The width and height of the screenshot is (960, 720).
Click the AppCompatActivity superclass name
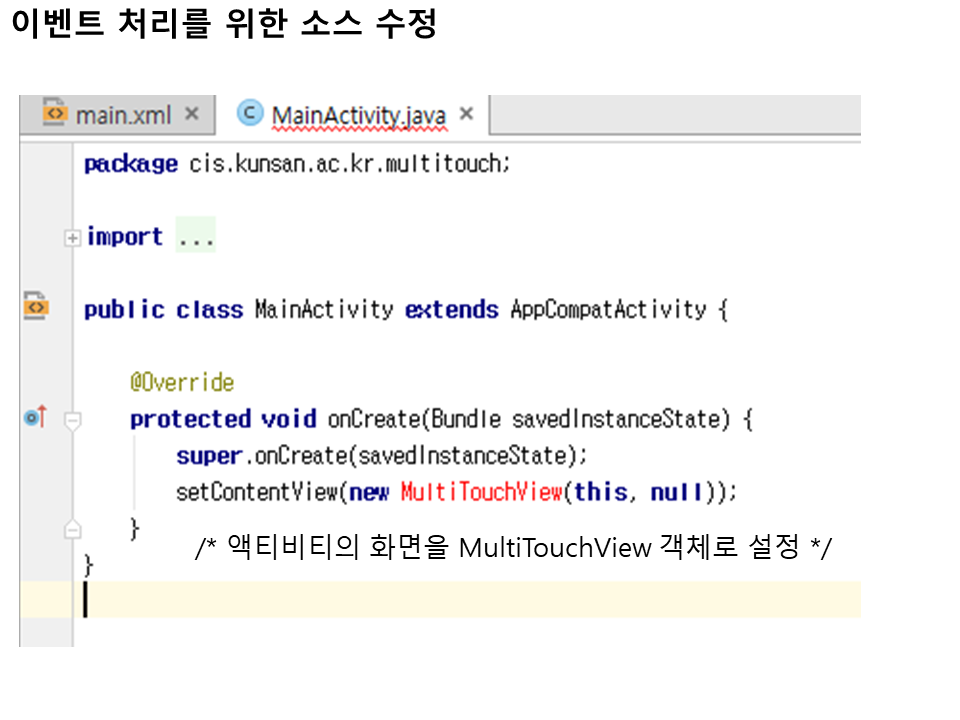[x=608, y=310]
